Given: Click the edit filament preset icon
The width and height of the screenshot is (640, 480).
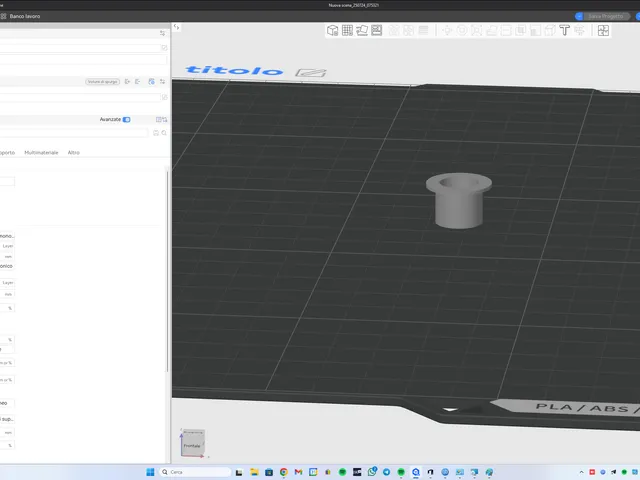Looking at the screenshot, I should click(x=164, y=97).
